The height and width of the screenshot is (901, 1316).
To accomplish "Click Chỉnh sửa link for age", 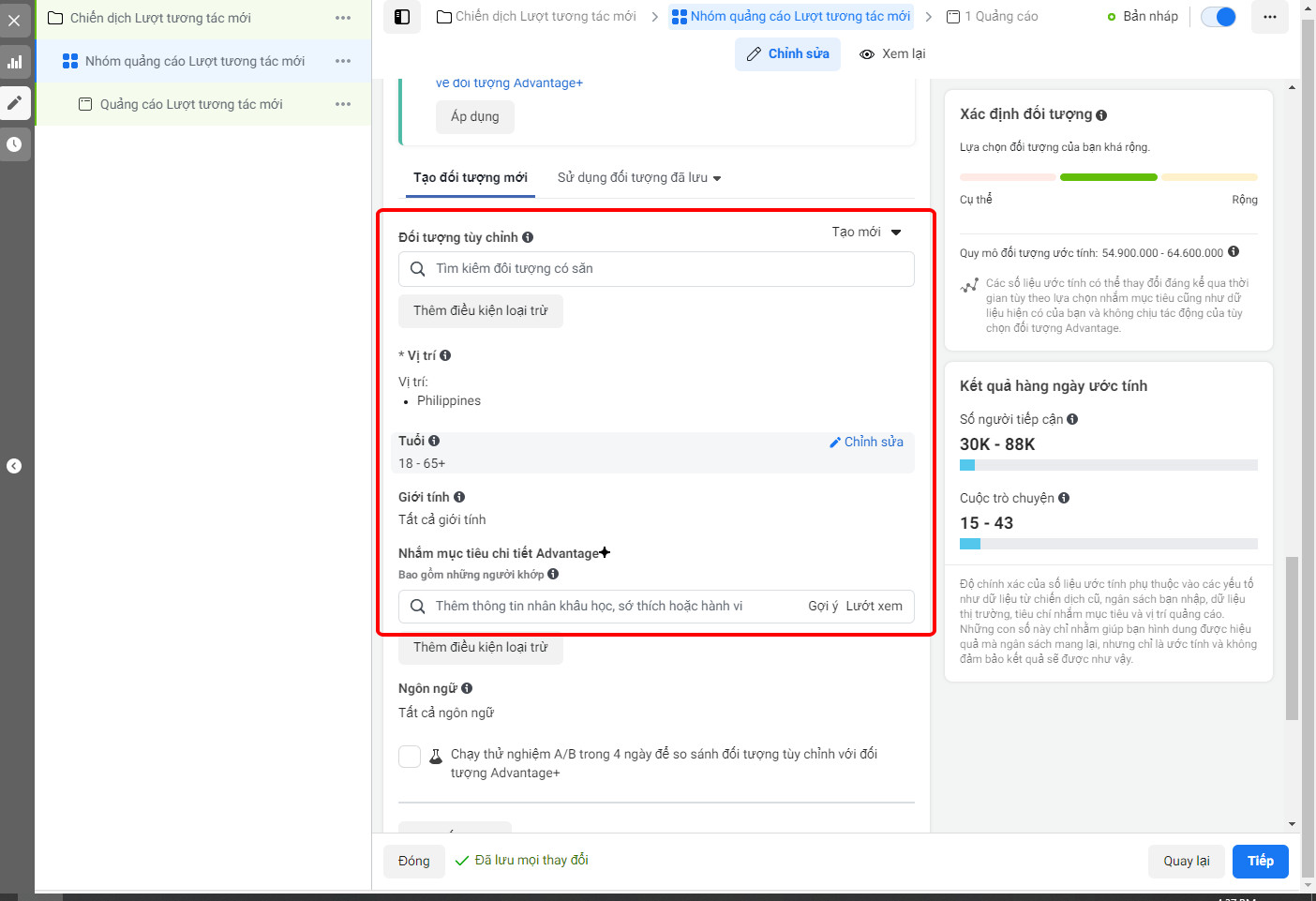I will tap(866, 442).
